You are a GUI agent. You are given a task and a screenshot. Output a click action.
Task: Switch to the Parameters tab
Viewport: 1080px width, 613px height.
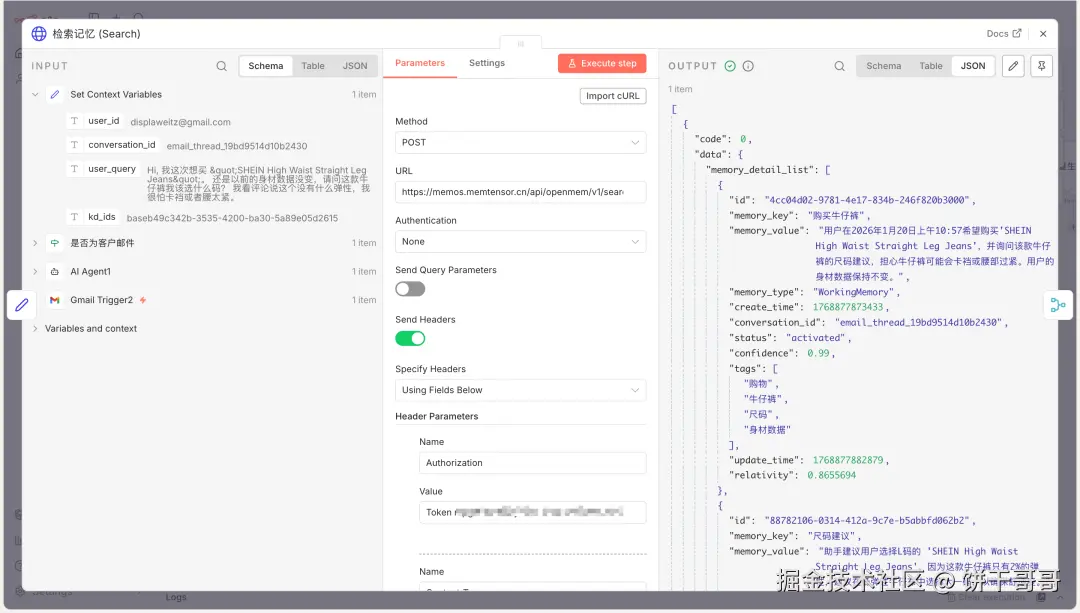(420, 63)
